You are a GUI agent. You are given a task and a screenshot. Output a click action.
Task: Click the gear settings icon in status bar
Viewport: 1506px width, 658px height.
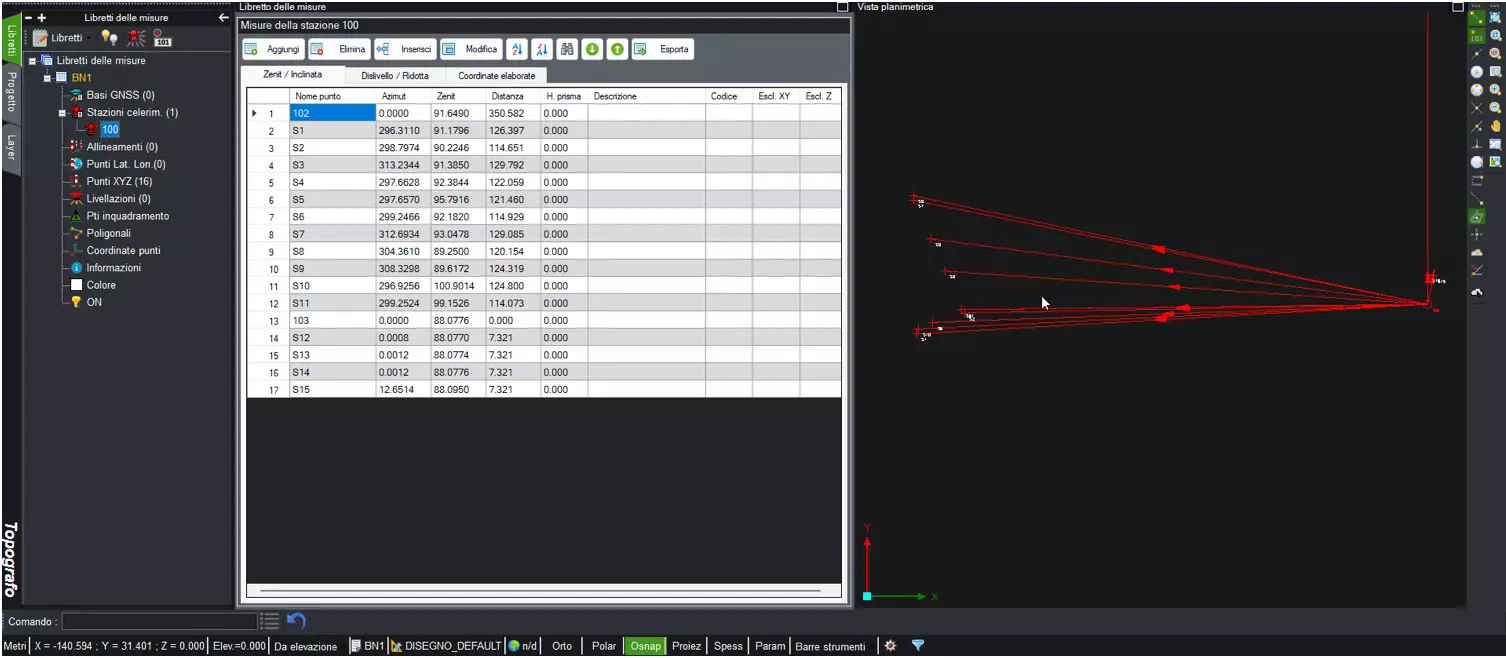coord(890,646)
